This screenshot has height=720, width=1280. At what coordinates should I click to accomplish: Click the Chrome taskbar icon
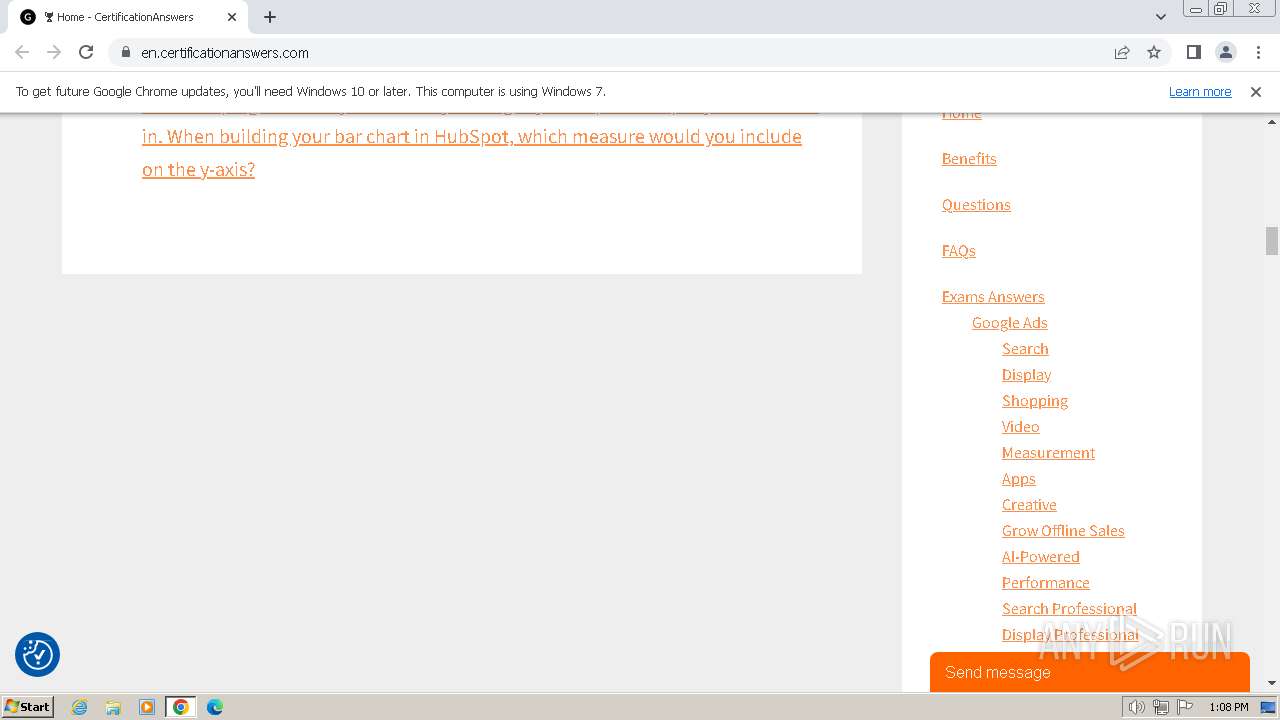pos(181,707)
